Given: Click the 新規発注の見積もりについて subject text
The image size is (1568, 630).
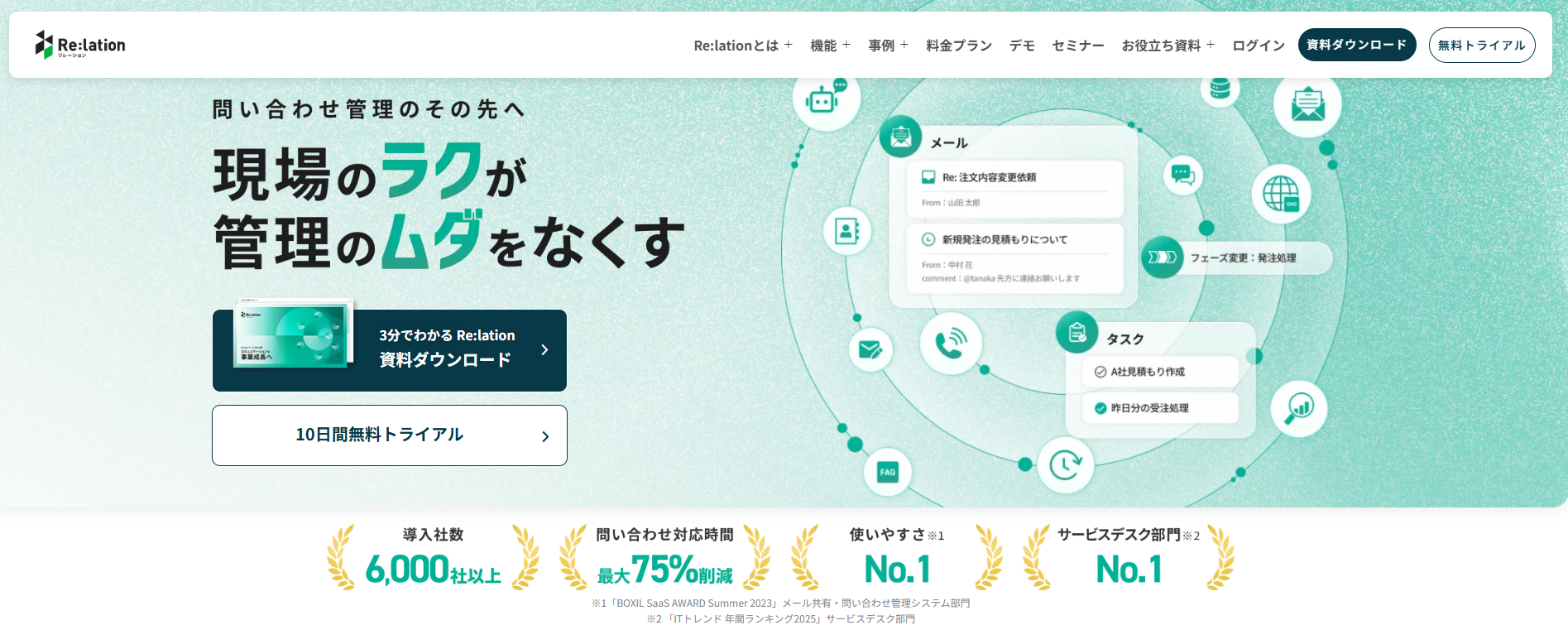Looking at the screenshot, I should tap(1005, 239).
